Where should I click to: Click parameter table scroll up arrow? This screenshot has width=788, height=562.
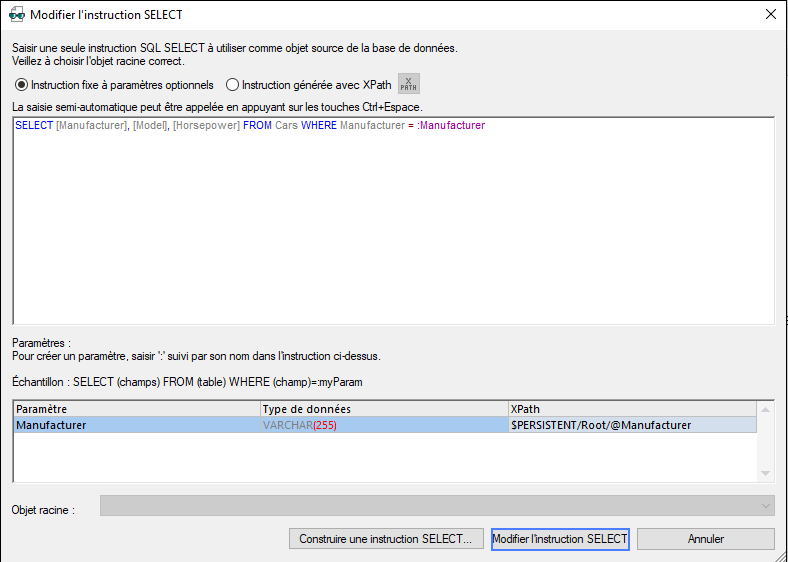(765, 410)
